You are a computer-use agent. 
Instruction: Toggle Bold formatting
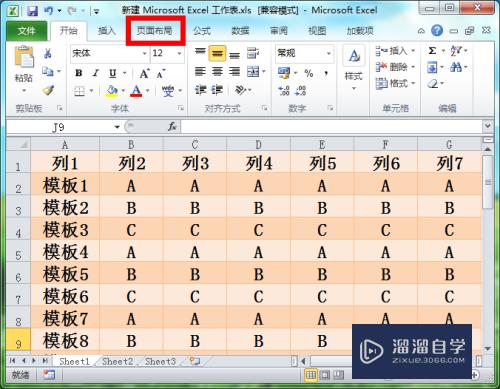point(79,73)
